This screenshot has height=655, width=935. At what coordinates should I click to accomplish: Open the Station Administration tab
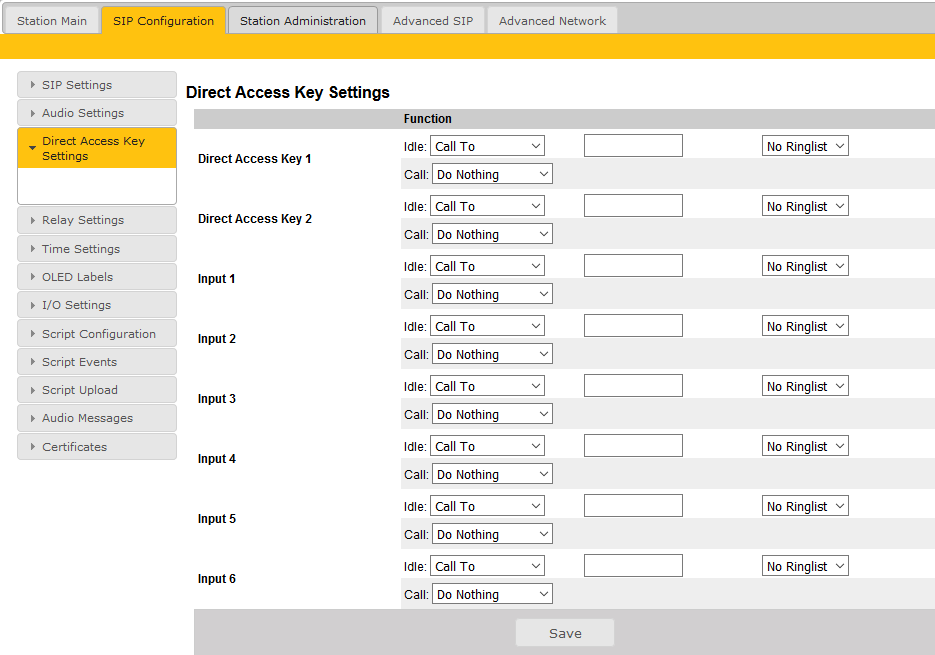click(x=303, y=21)
